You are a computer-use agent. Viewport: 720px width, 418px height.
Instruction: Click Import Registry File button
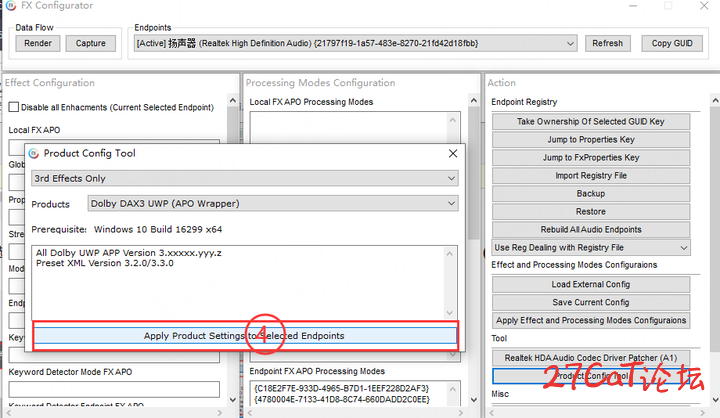pos(591,175)
